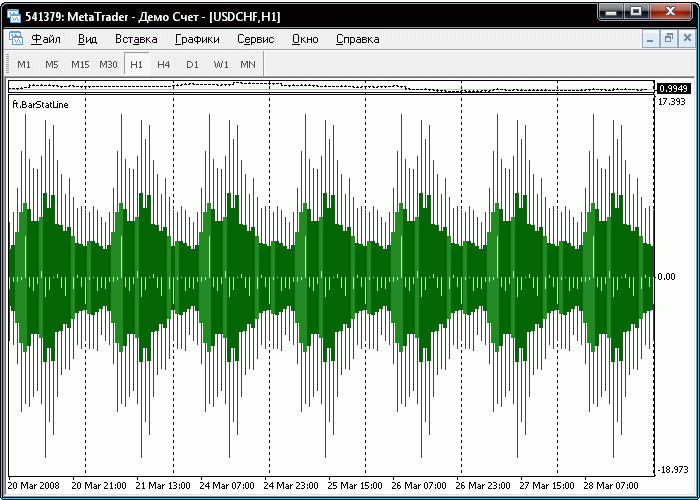
Task: Click the 17.393 upper scale value
Action: [671, 102]
